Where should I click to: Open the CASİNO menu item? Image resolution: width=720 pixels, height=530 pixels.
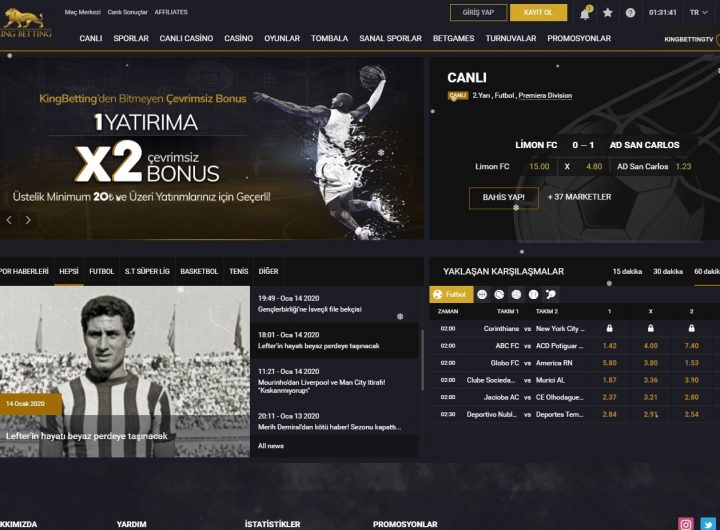tap(238, 39)
